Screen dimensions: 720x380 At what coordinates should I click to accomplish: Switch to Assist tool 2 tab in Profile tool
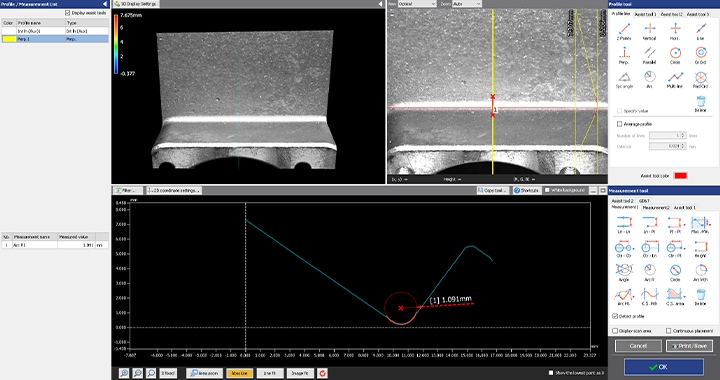coord(671,14)
